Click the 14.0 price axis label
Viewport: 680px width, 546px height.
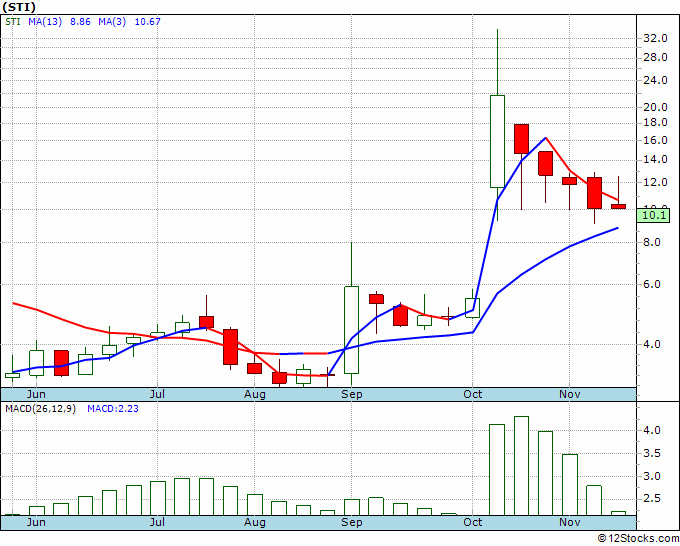click(655, 160)
